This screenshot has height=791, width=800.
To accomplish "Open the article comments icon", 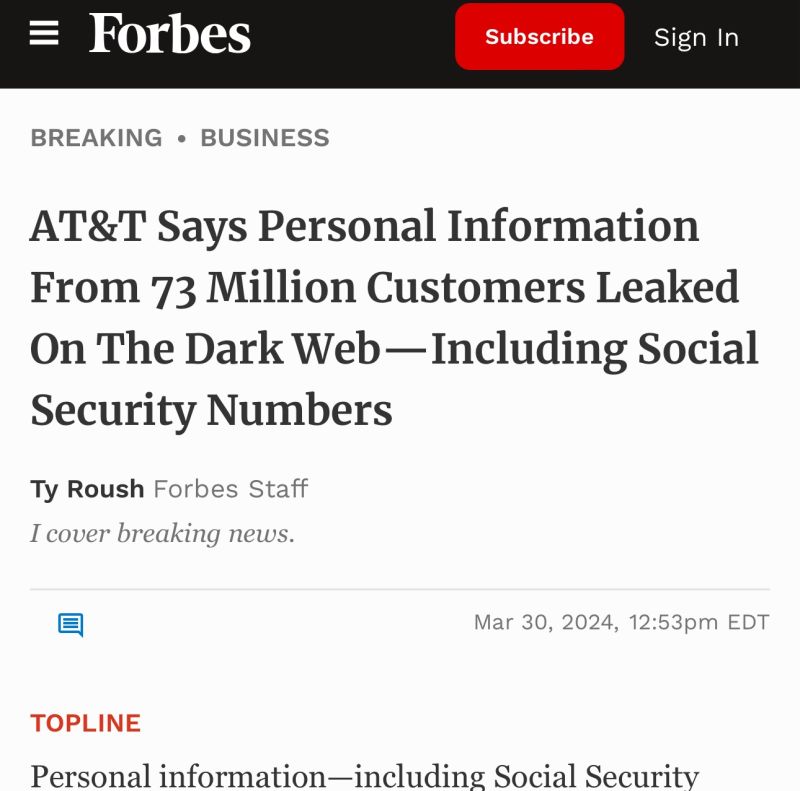I will tap(70, 624).
